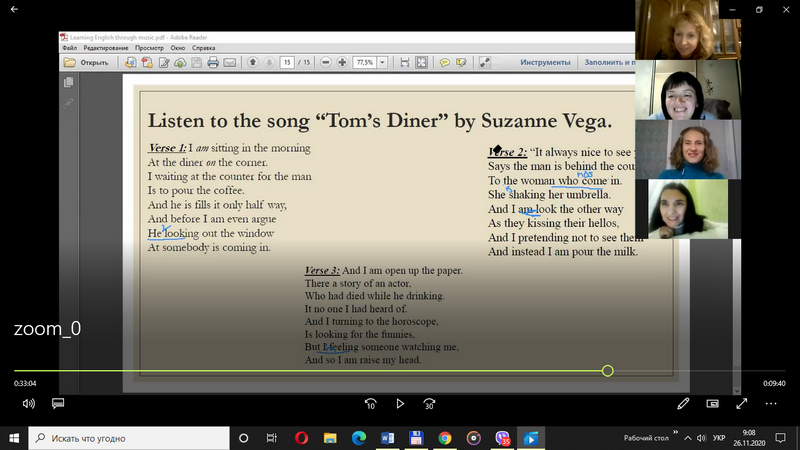
Task: Select the highlight text tool icon
Action: [x=461, y=62]
